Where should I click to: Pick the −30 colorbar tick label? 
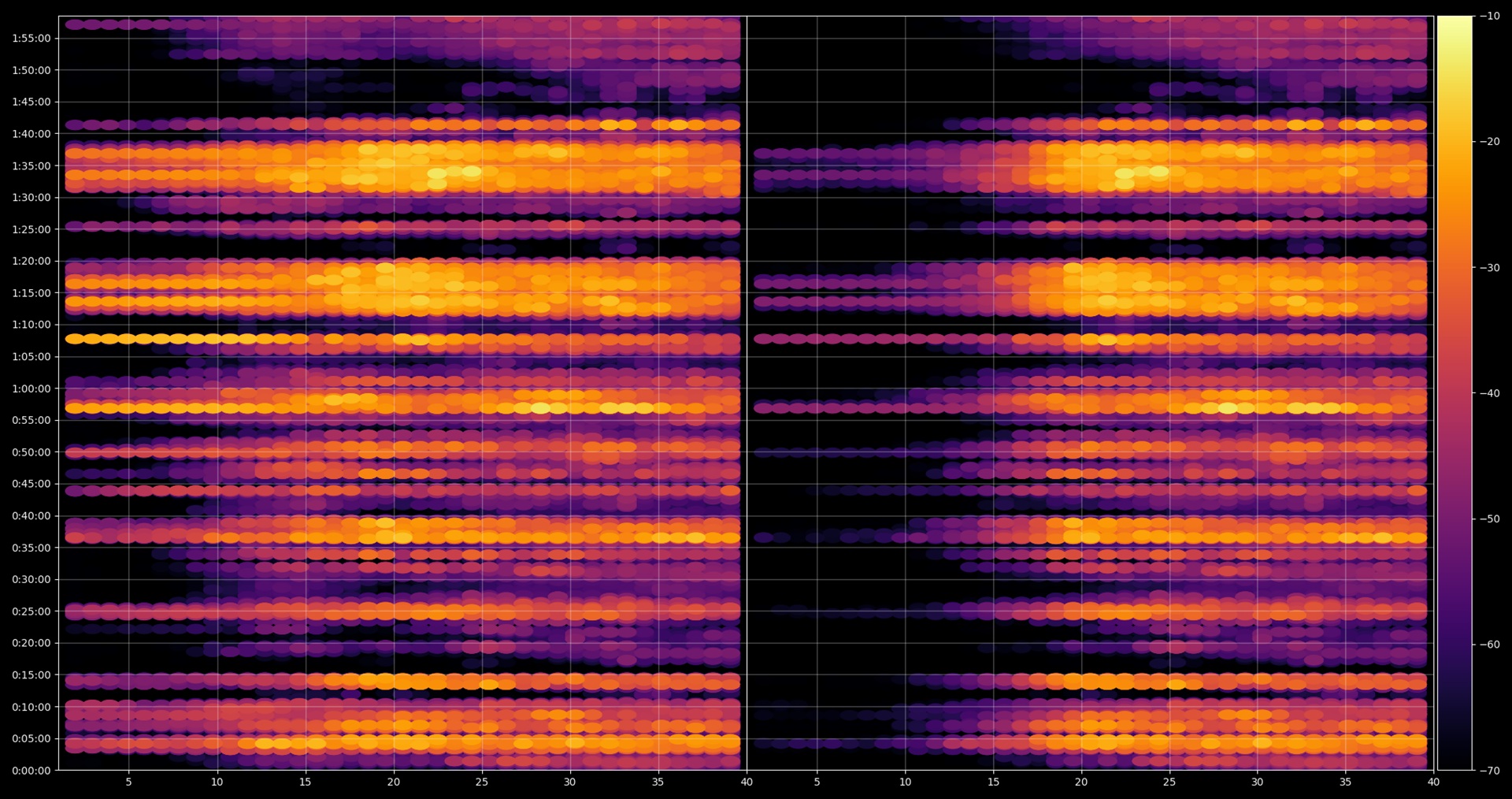1490,267
